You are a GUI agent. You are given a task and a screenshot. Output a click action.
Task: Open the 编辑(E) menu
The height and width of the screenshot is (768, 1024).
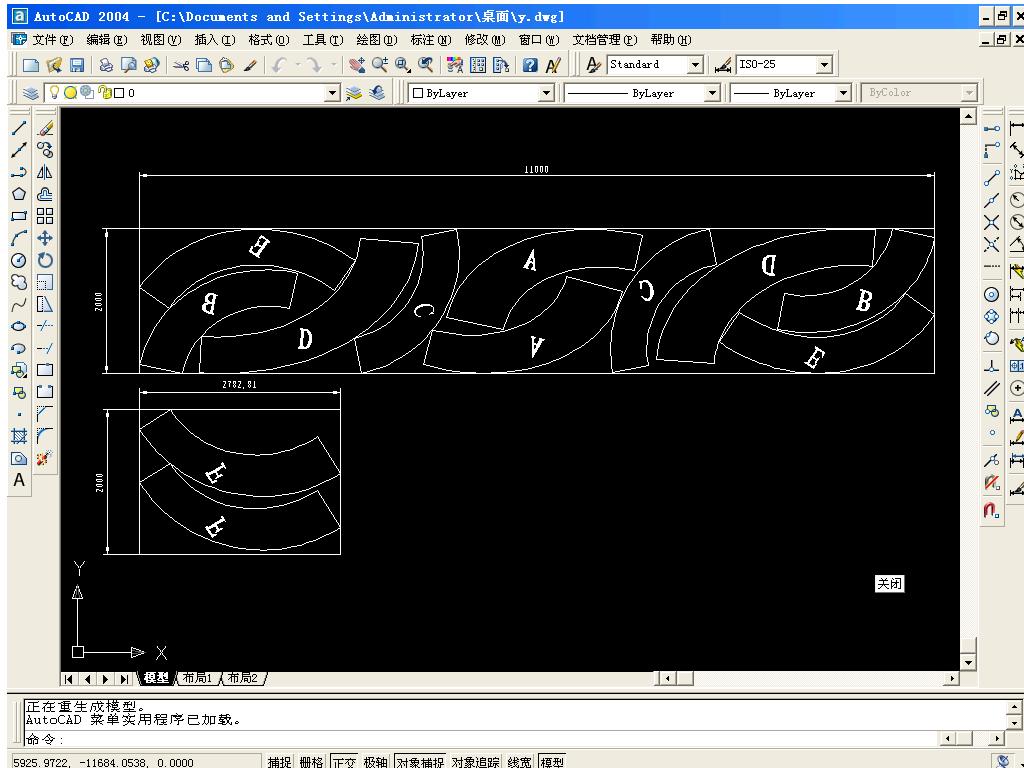coord(106,40)
